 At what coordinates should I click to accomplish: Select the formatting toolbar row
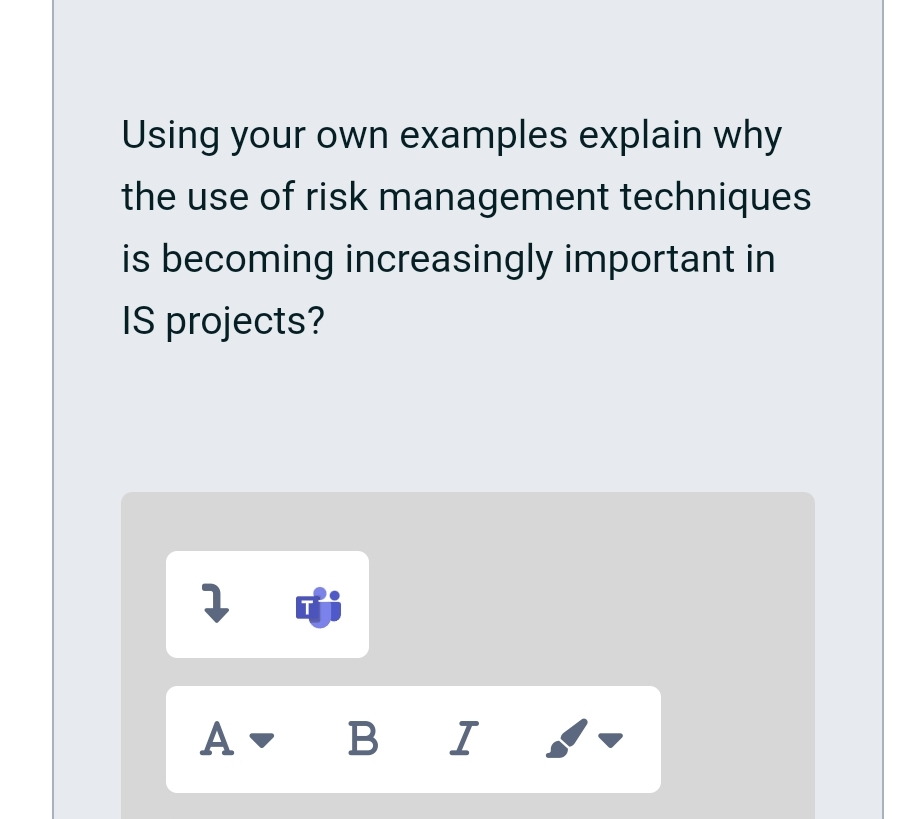413,739
